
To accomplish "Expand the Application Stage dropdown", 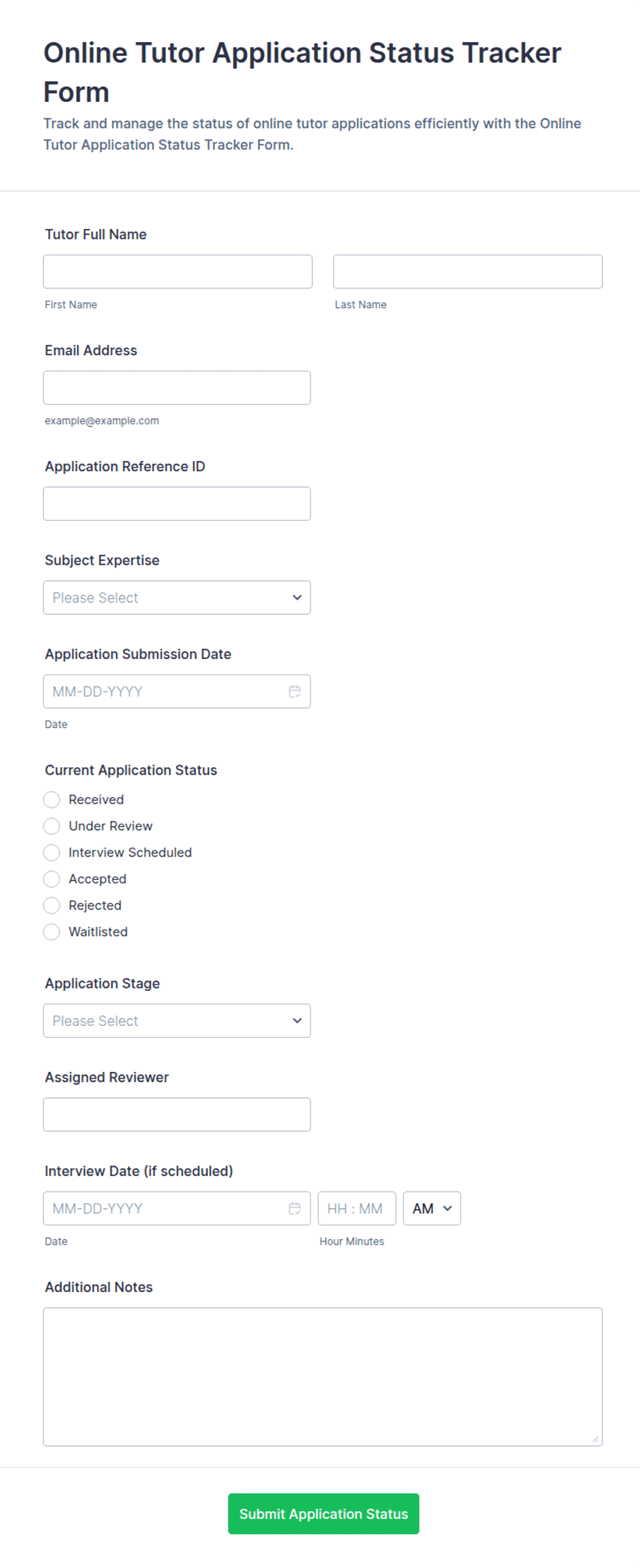I will tap(177, 1020).
